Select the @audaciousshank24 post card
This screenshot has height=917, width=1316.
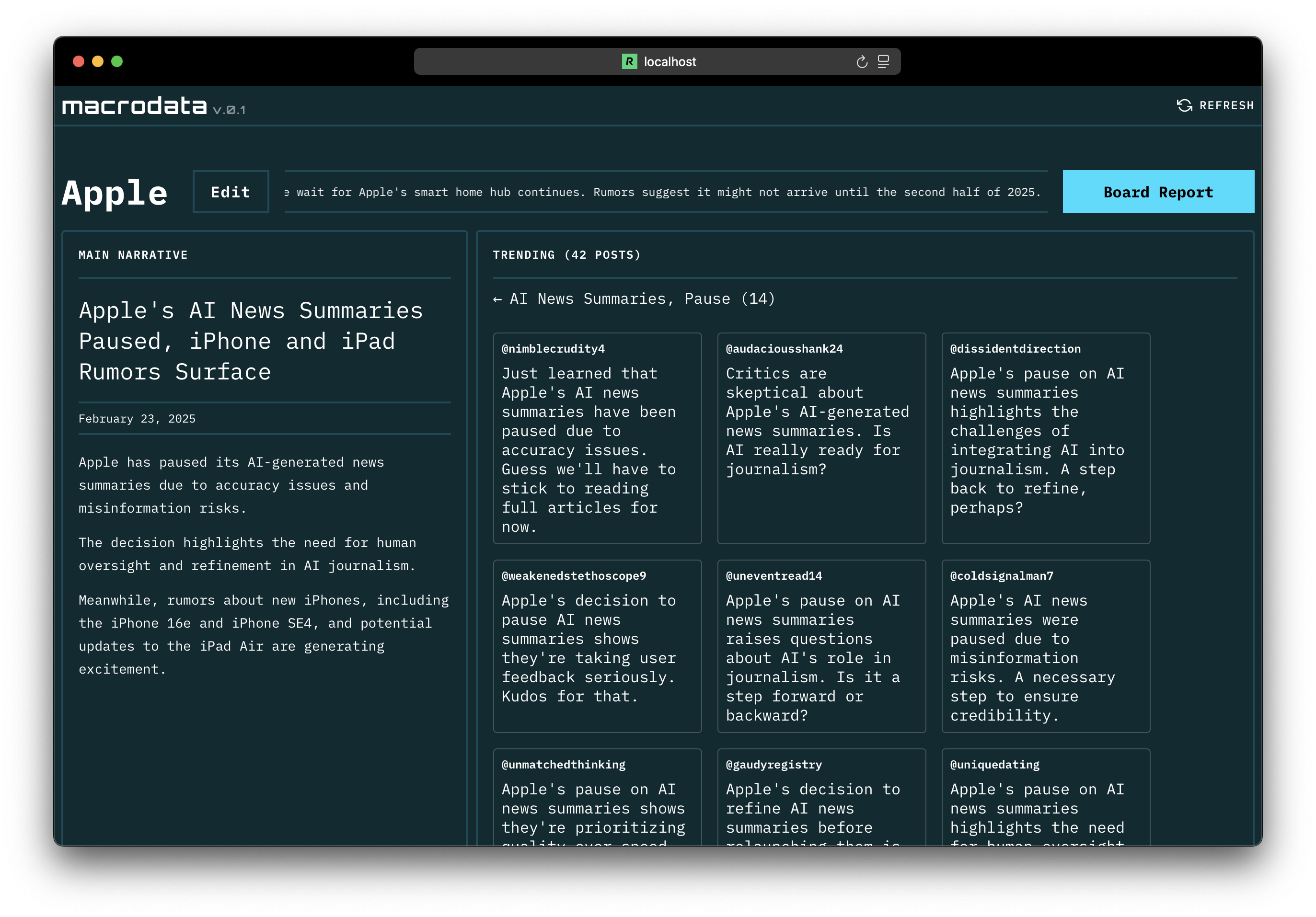tap(821, 438)
